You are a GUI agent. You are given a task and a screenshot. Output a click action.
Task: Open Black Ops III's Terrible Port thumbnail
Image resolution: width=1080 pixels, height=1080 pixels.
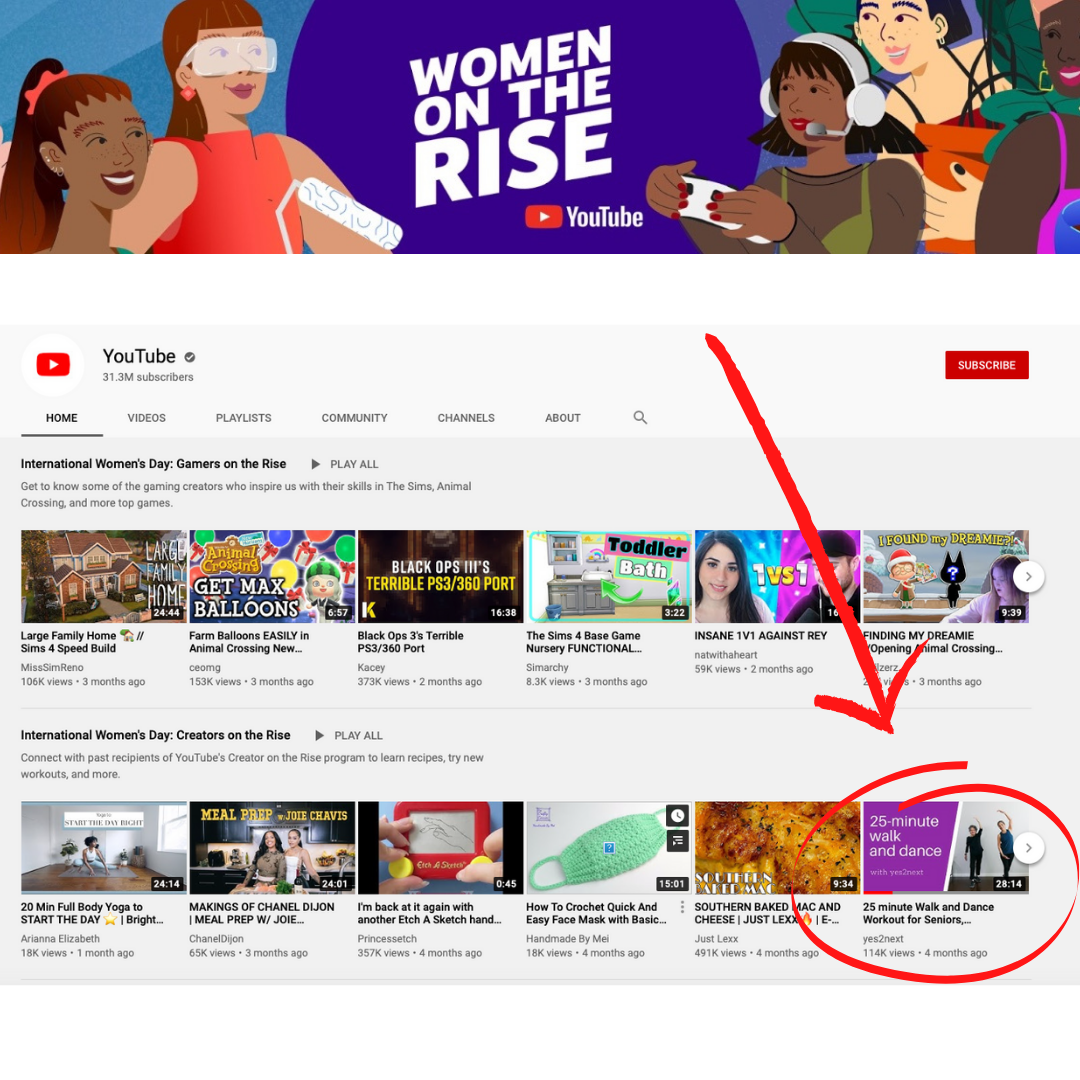[x=441, y=577]
